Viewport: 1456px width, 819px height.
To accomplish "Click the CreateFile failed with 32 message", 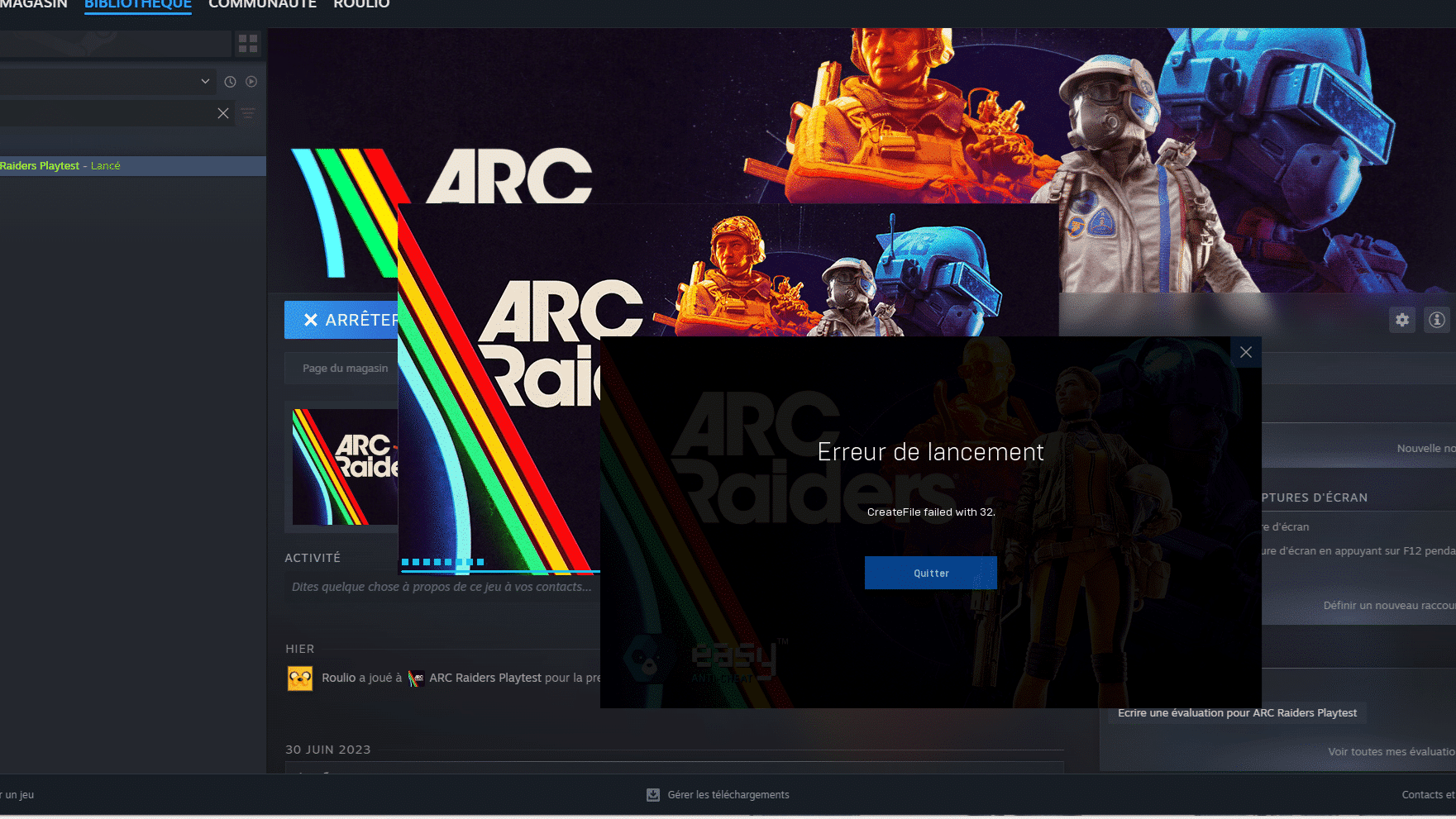I will coord(931,512).
